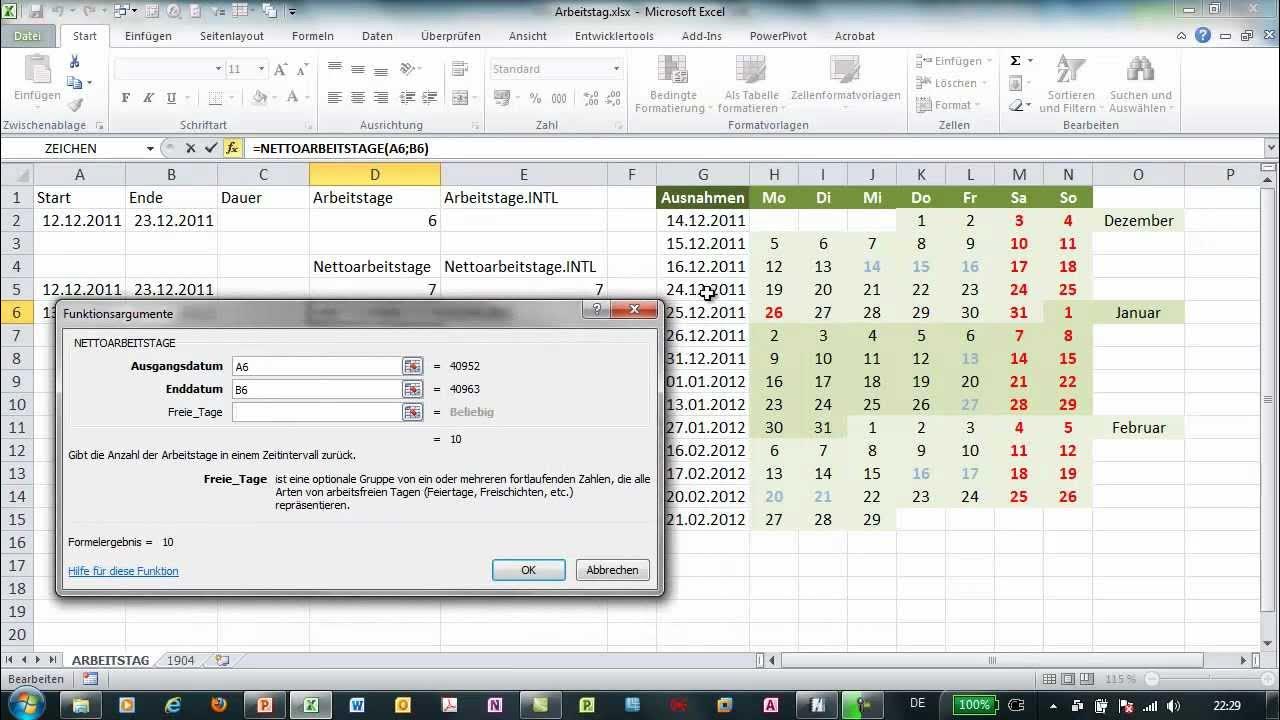Screen dimensions: 1280x720
Task: Click the Cut scissors icon in ribbon
Action: point(74,62)
